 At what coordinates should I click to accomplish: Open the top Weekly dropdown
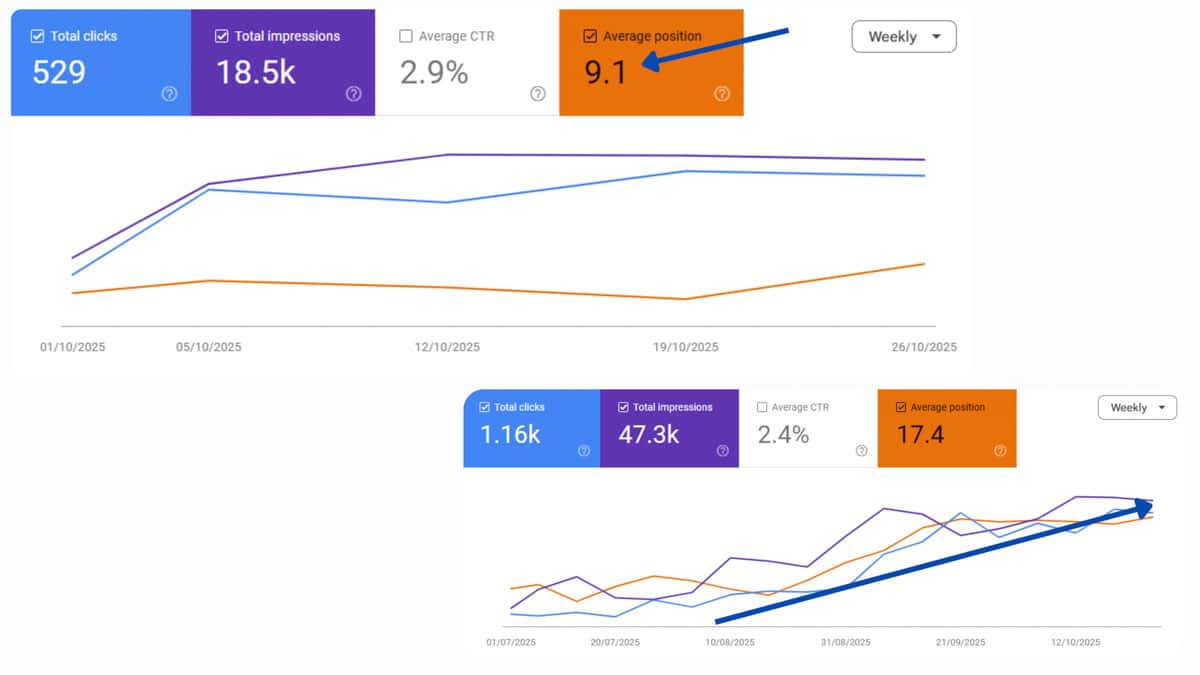(x=903, y=36)
